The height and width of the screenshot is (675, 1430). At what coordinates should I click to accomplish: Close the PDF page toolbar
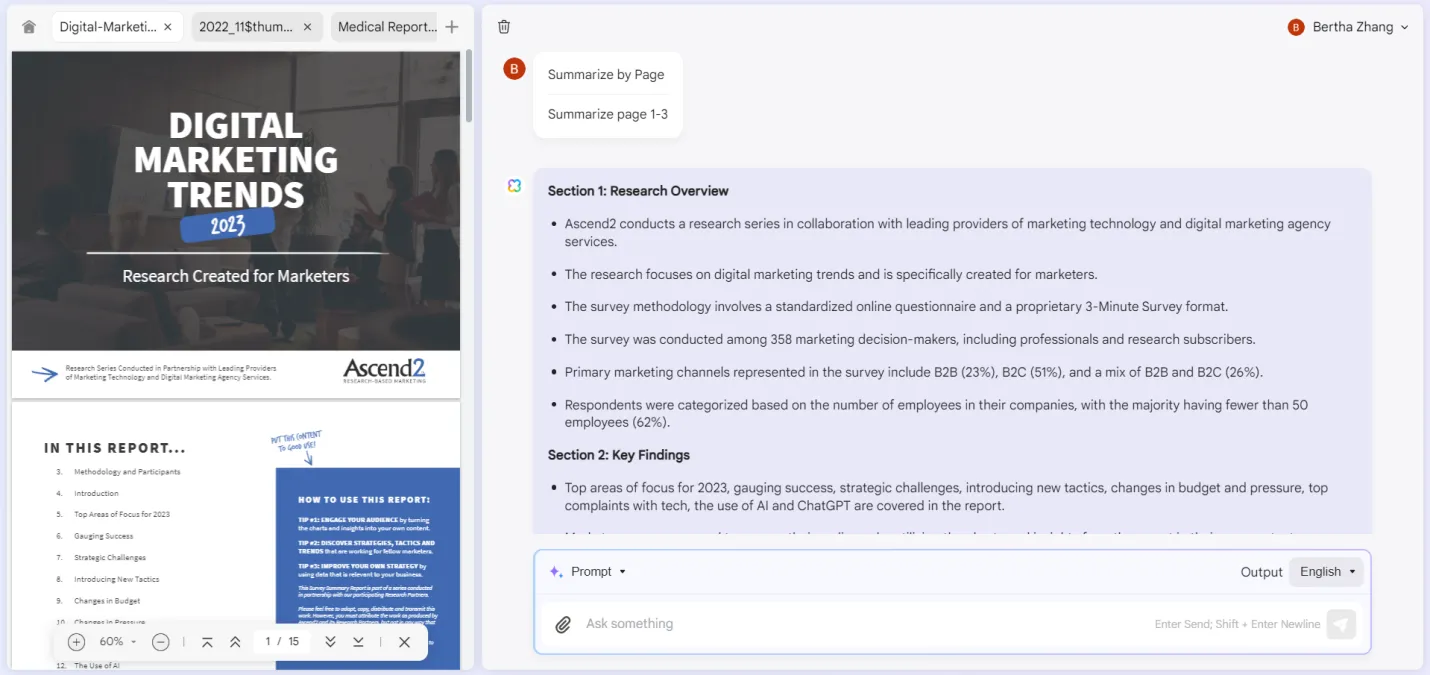coord(404,642)
